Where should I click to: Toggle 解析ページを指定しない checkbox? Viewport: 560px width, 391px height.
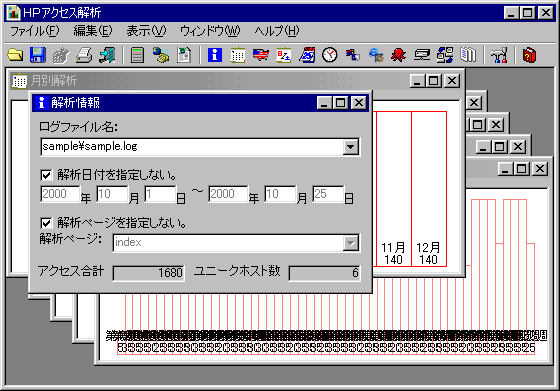pos(46,223)
